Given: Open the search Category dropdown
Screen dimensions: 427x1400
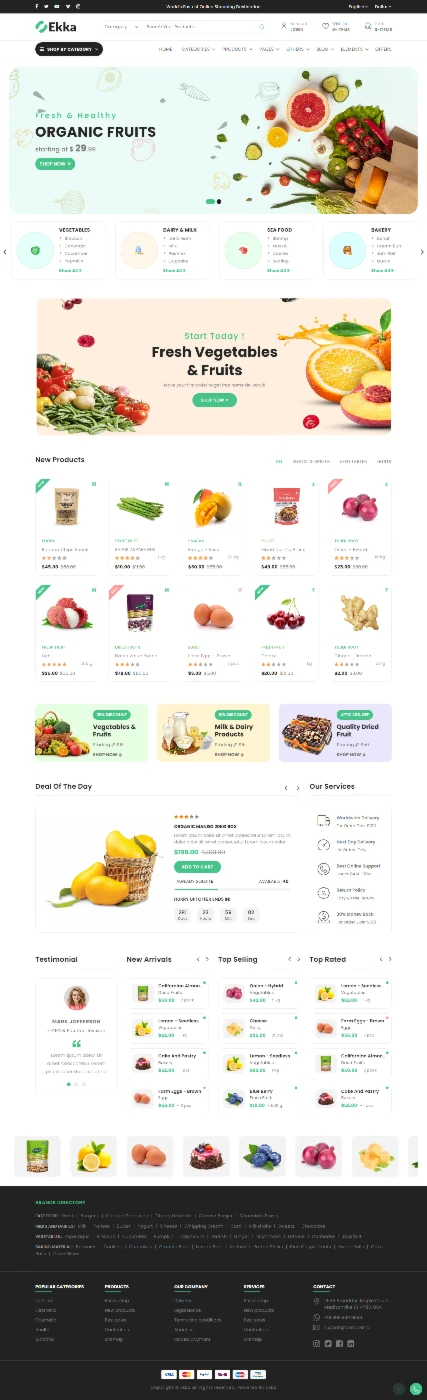Looking at the screenshot, I should (x=119, y=27).
